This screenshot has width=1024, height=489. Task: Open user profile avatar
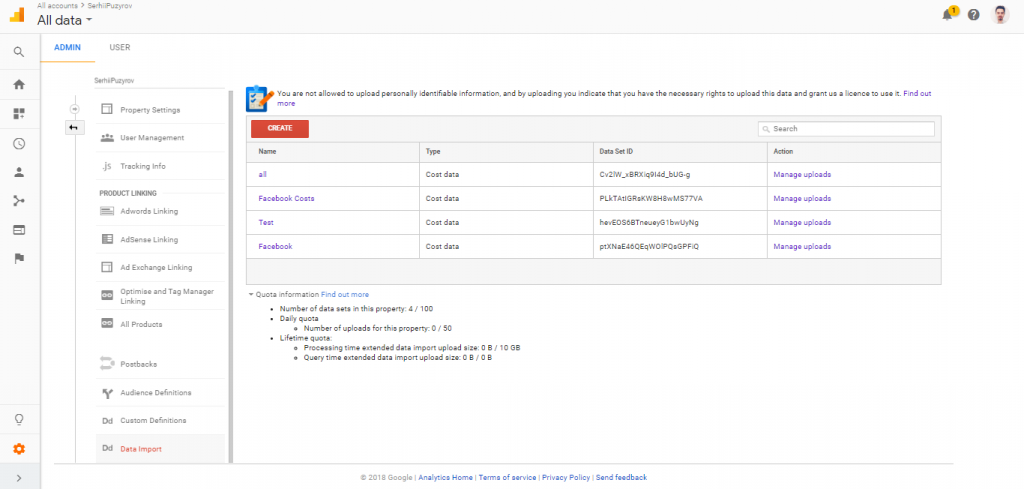tap(1000, 14)
